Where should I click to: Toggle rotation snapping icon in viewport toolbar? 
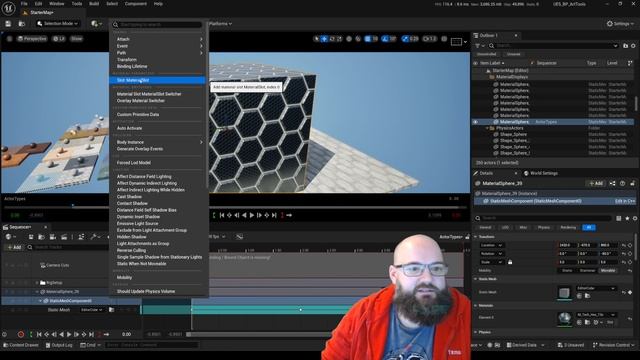[x=385, y=39]
